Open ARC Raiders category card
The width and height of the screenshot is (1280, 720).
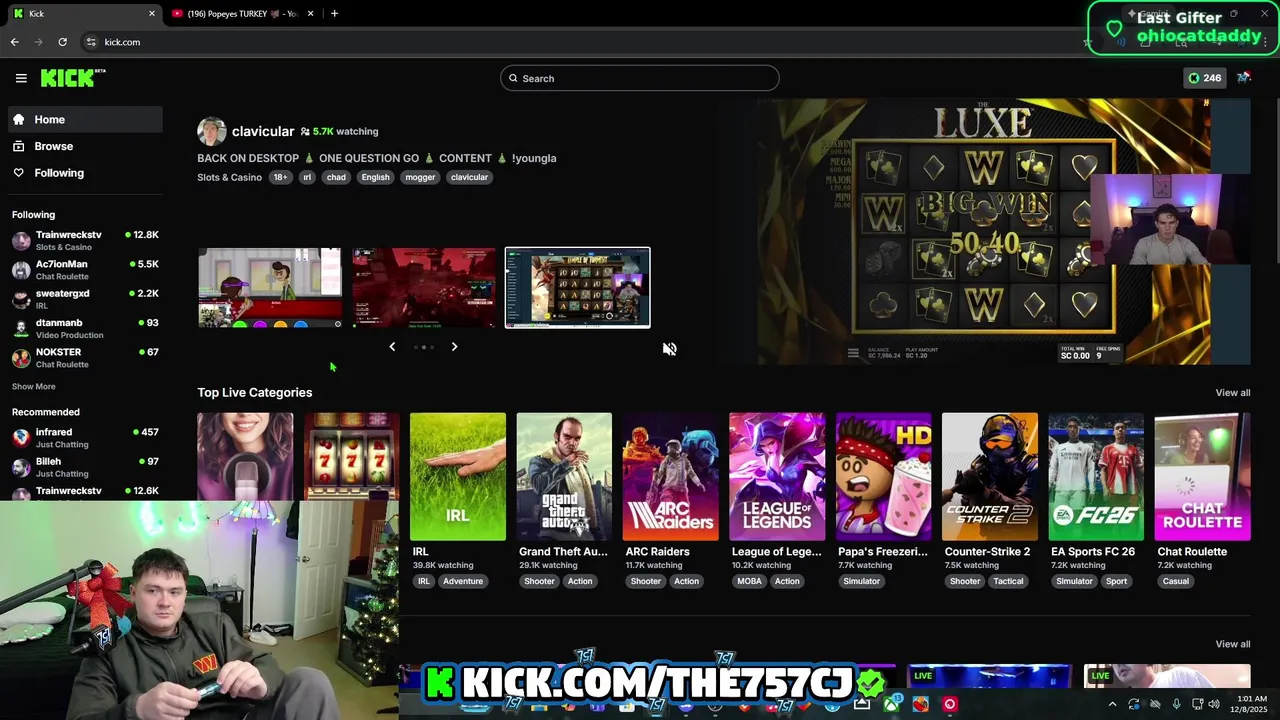tap(670, 476)
